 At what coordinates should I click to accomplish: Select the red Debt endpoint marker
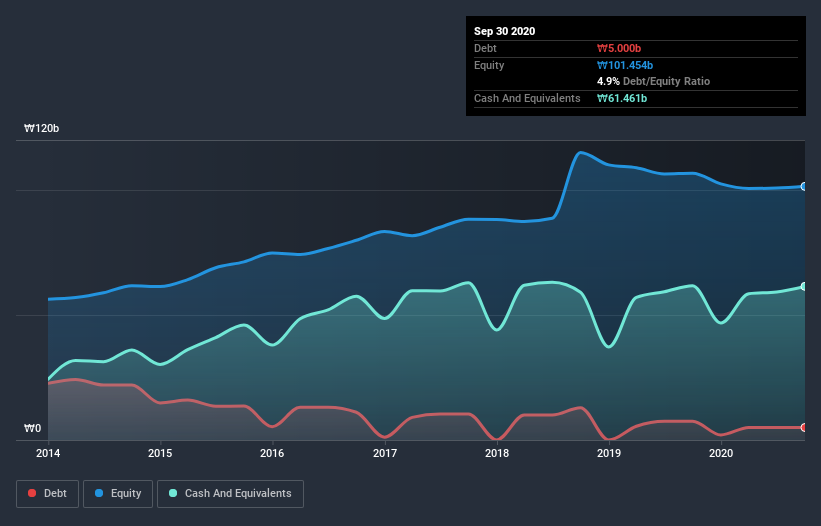click(804, 428)
